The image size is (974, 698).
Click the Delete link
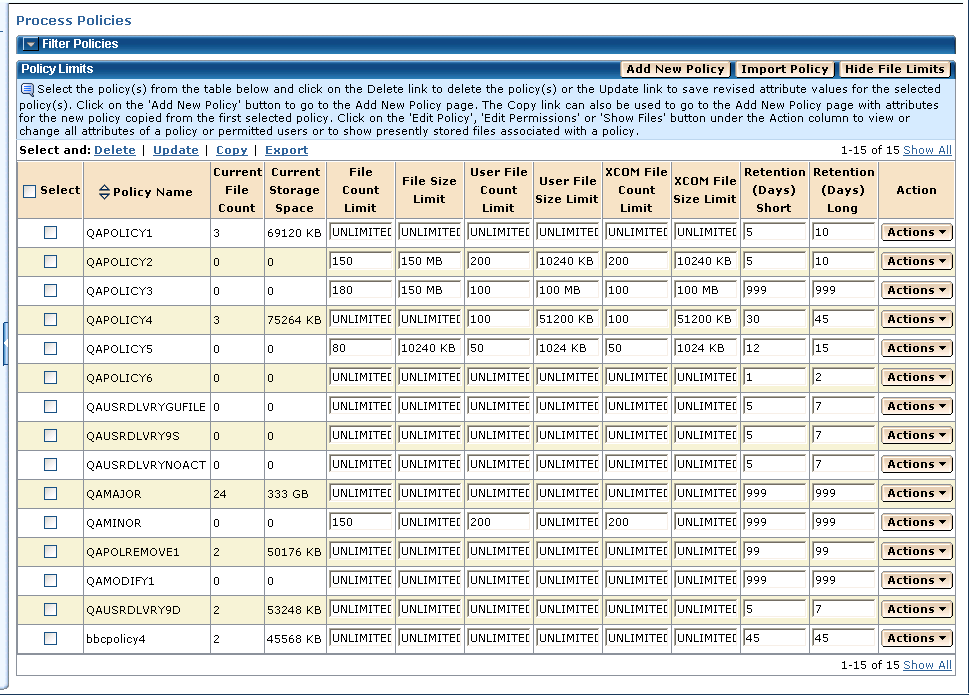pyautogui.click(x=115, y=150)
